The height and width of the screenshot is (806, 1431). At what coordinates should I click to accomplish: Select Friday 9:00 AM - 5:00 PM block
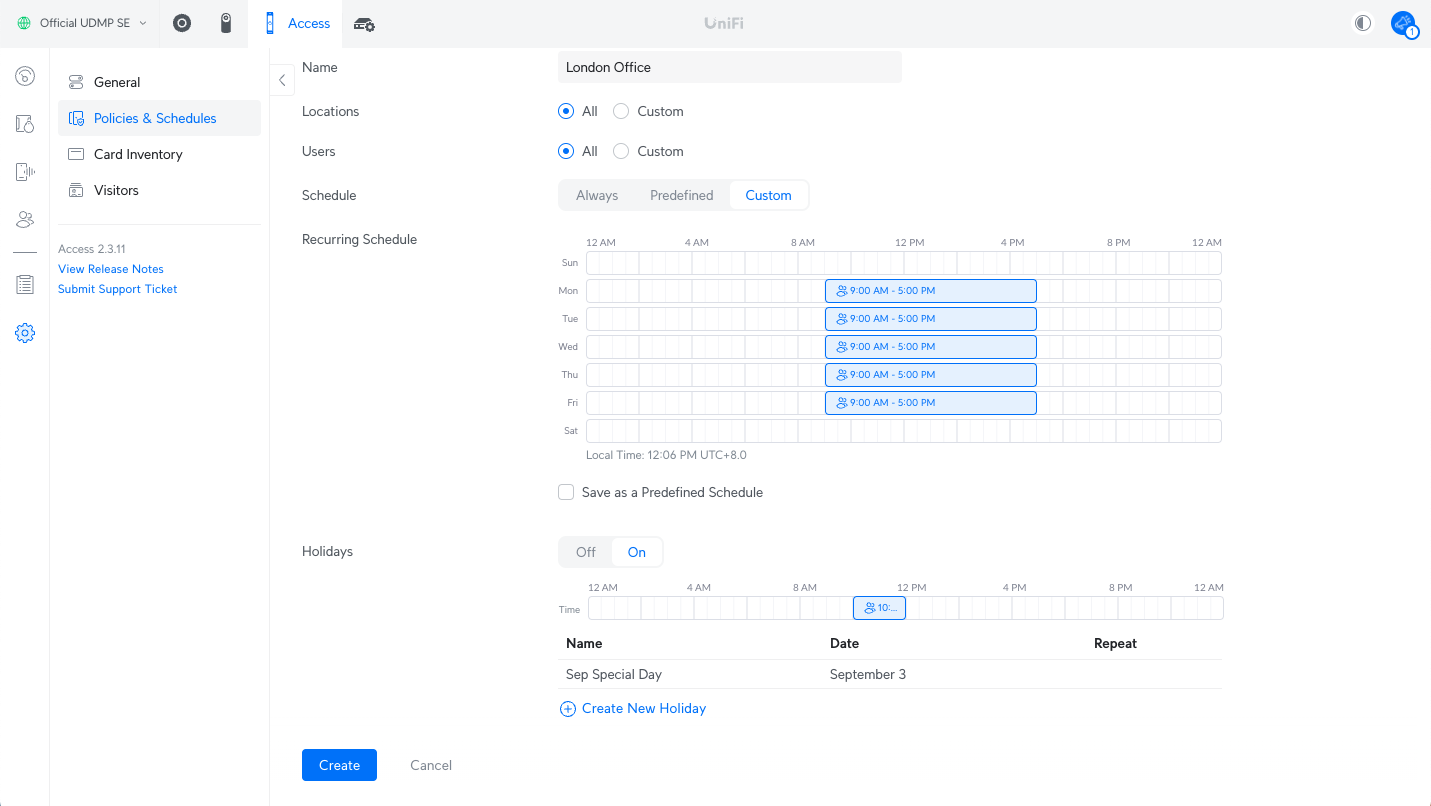(x=931, y=403)
